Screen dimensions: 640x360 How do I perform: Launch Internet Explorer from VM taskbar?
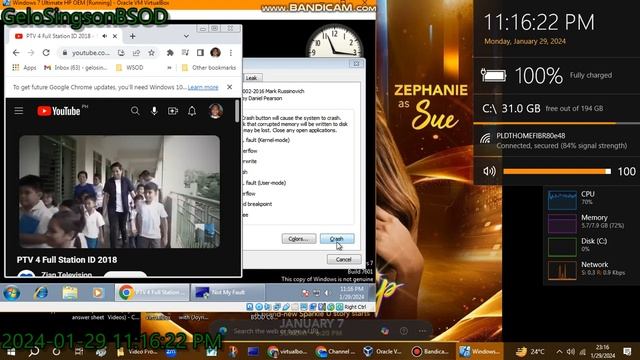[x=41, y=293]
